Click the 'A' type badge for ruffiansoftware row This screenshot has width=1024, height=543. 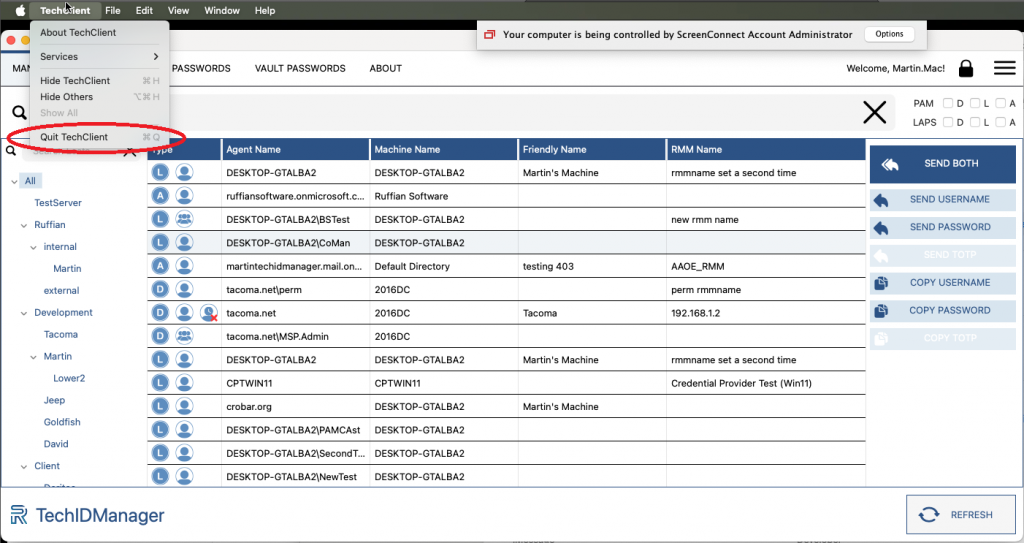click(160, 196)
